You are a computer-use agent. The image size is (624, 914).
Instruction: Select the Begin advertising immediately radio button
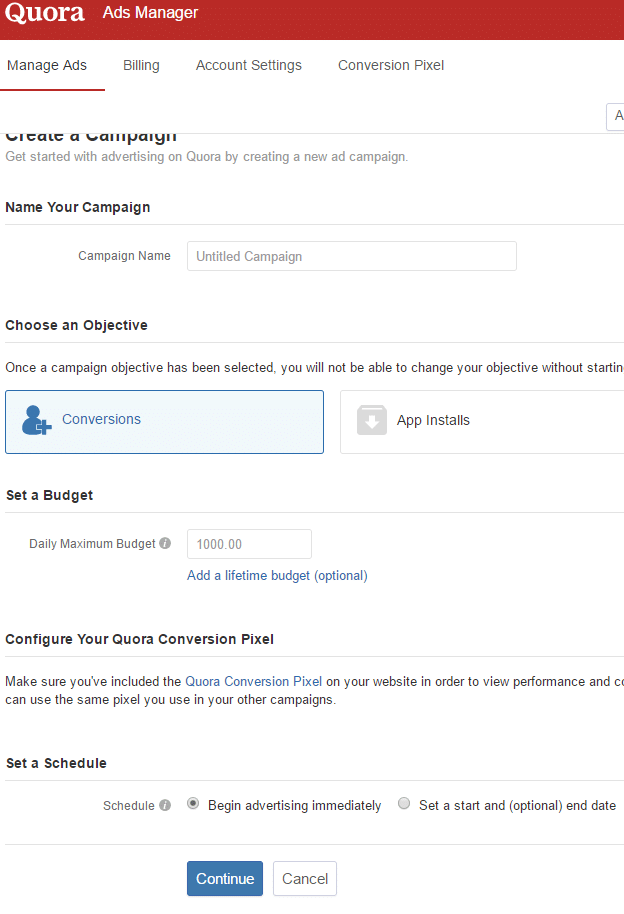191,803
